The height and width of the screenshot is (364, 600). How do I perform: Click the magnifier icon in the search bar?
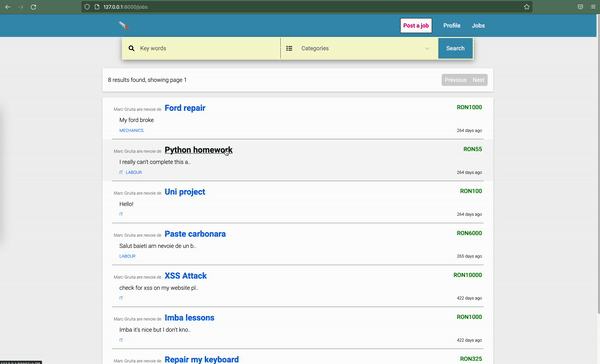(131, 48)
